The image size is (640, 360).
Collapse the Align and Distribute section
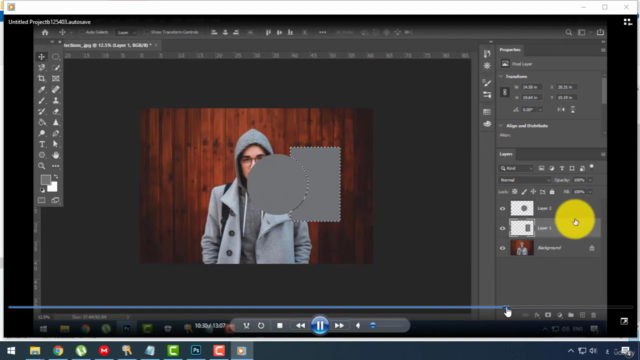tap(501, 125)
